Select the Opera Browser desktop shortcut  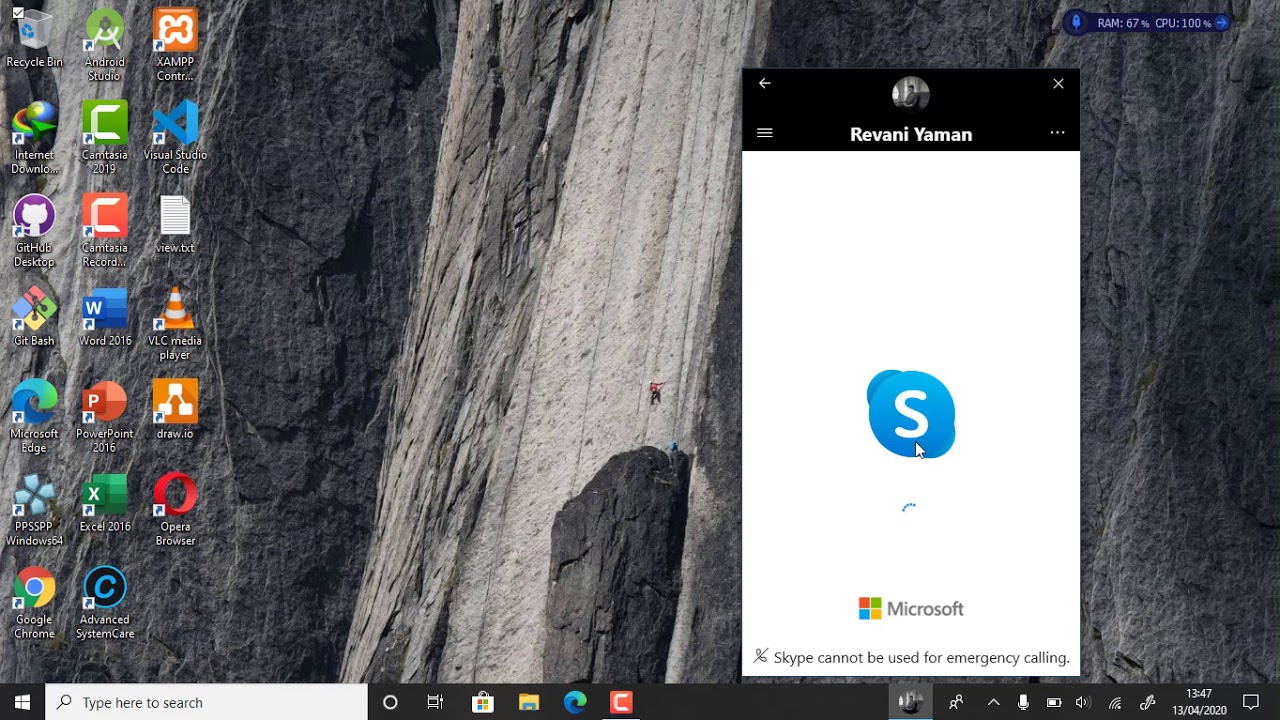coord(175,511)
